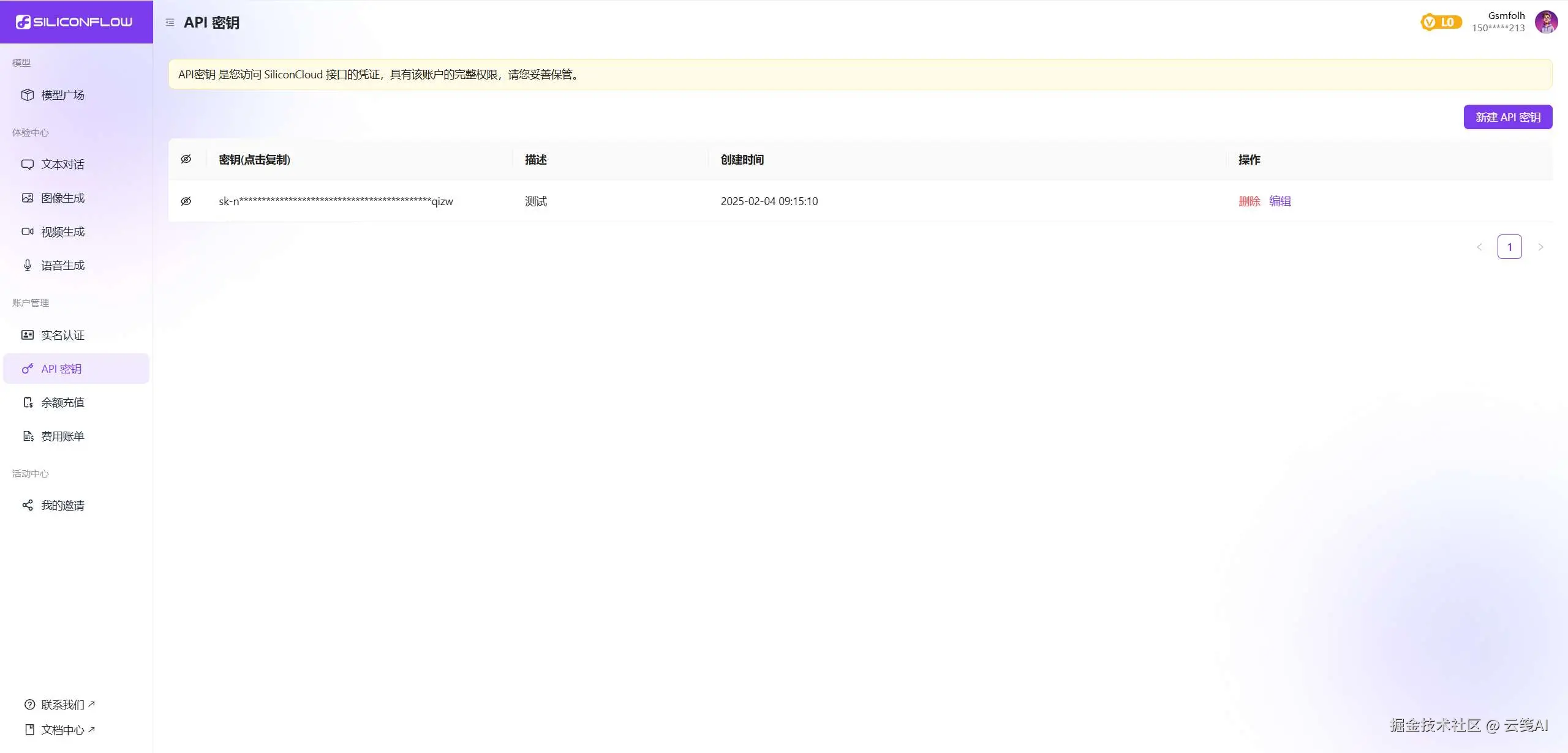Viewport: 1568px width, 753px height.
Task: Click 新建 API 密钥 button
Action: point(1507,117)
